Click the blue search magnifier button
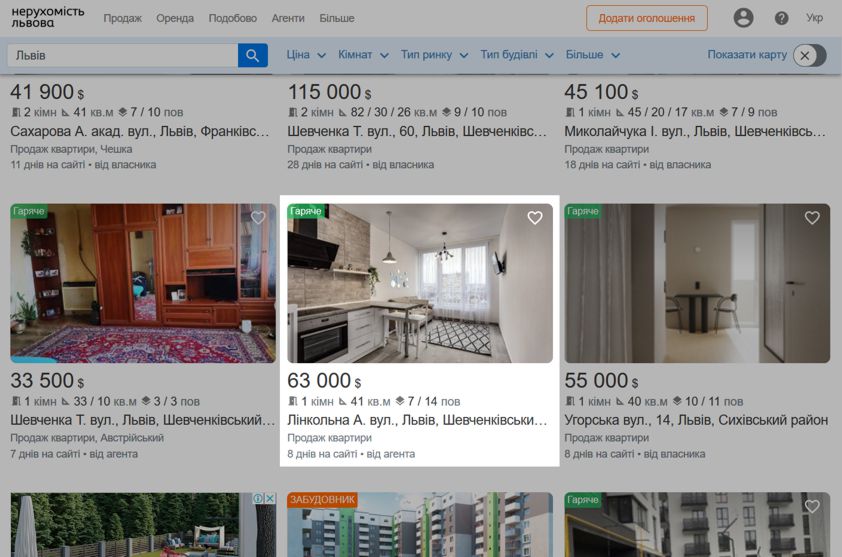This screenshot has height=557, width=842. coord(252,55)
